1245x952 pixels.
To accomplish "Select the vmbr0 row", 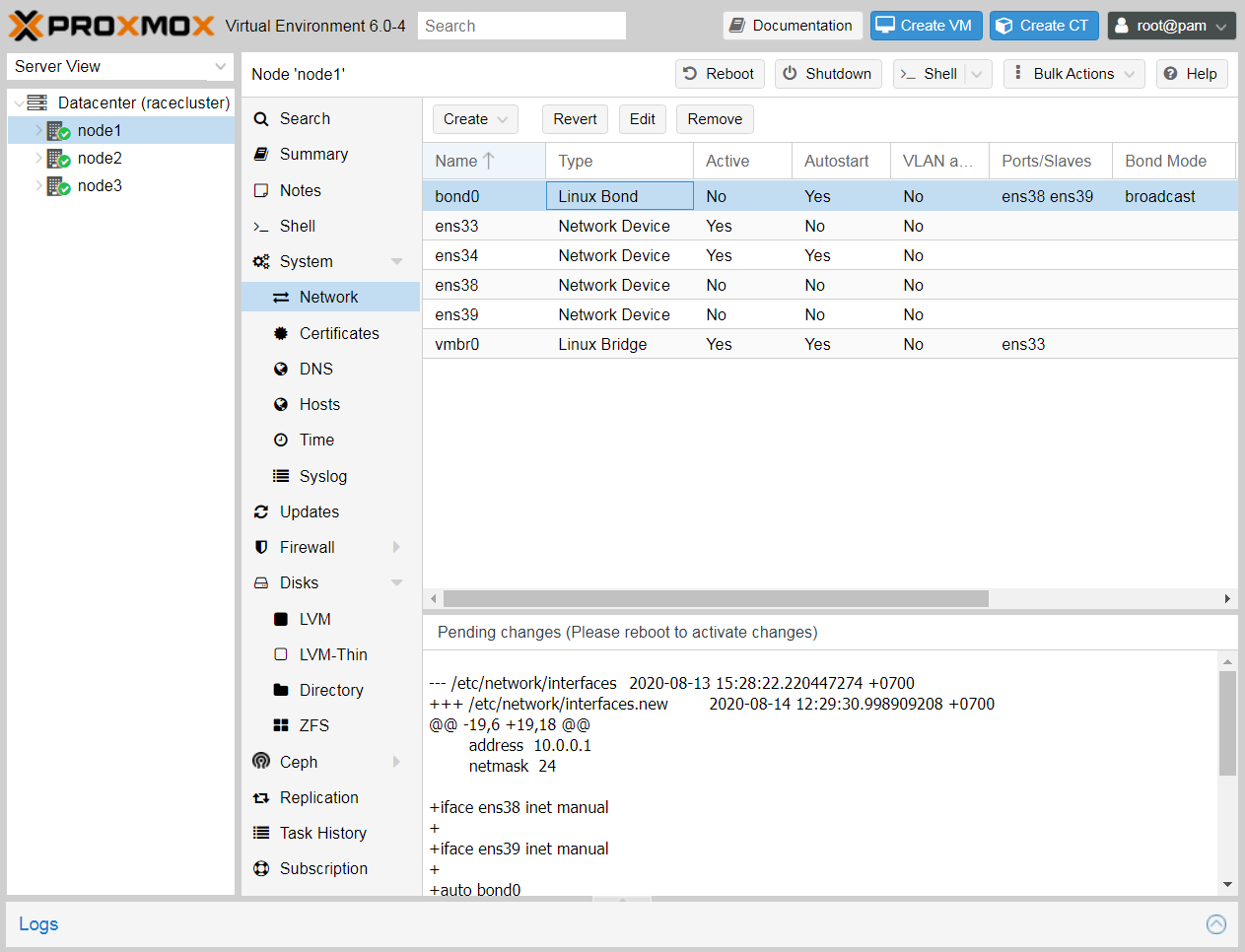I will [x=830, y=344].
